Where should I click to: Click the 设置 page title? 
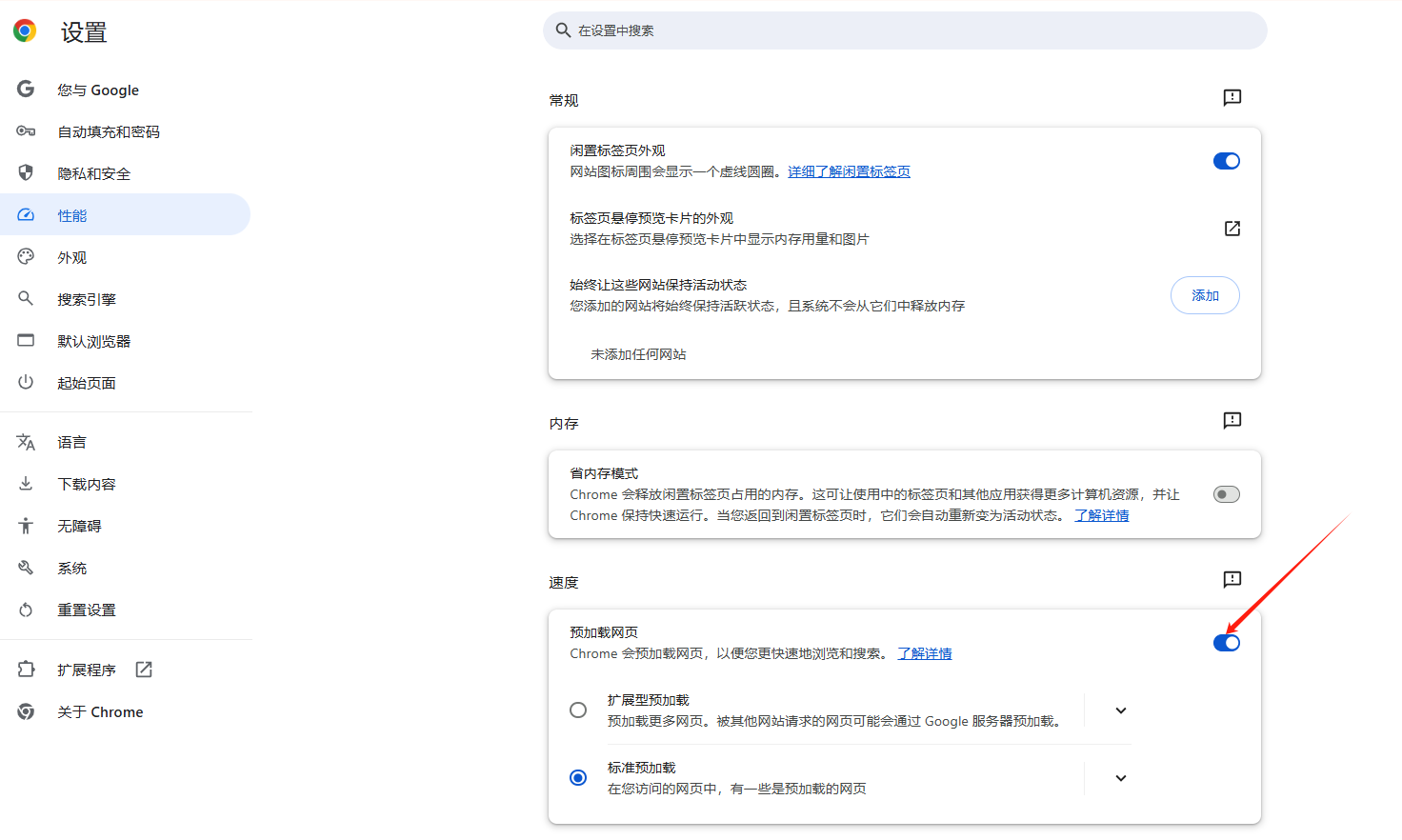[84, 31]
